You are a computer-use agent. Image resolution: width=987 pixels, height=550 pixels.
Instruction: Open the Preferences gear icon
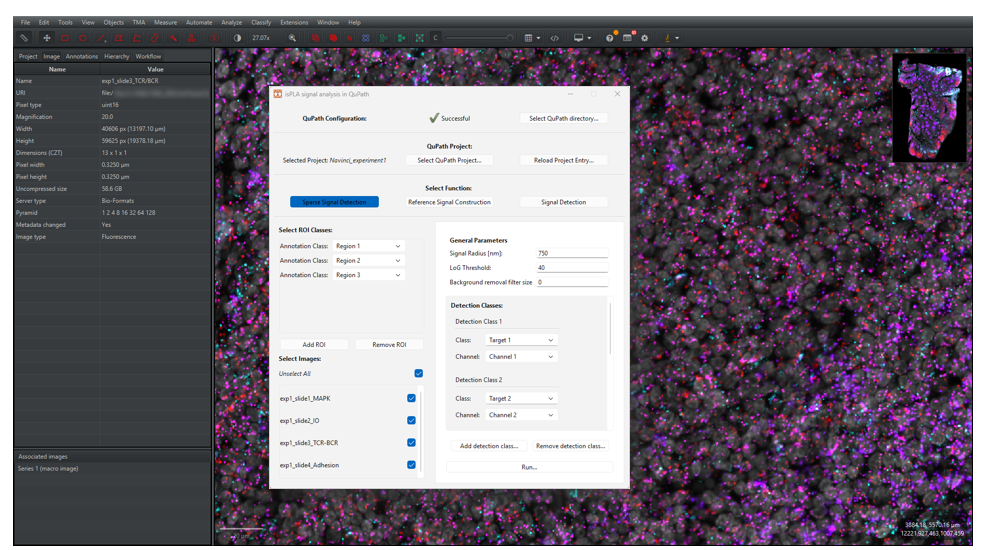pos(645,38)
